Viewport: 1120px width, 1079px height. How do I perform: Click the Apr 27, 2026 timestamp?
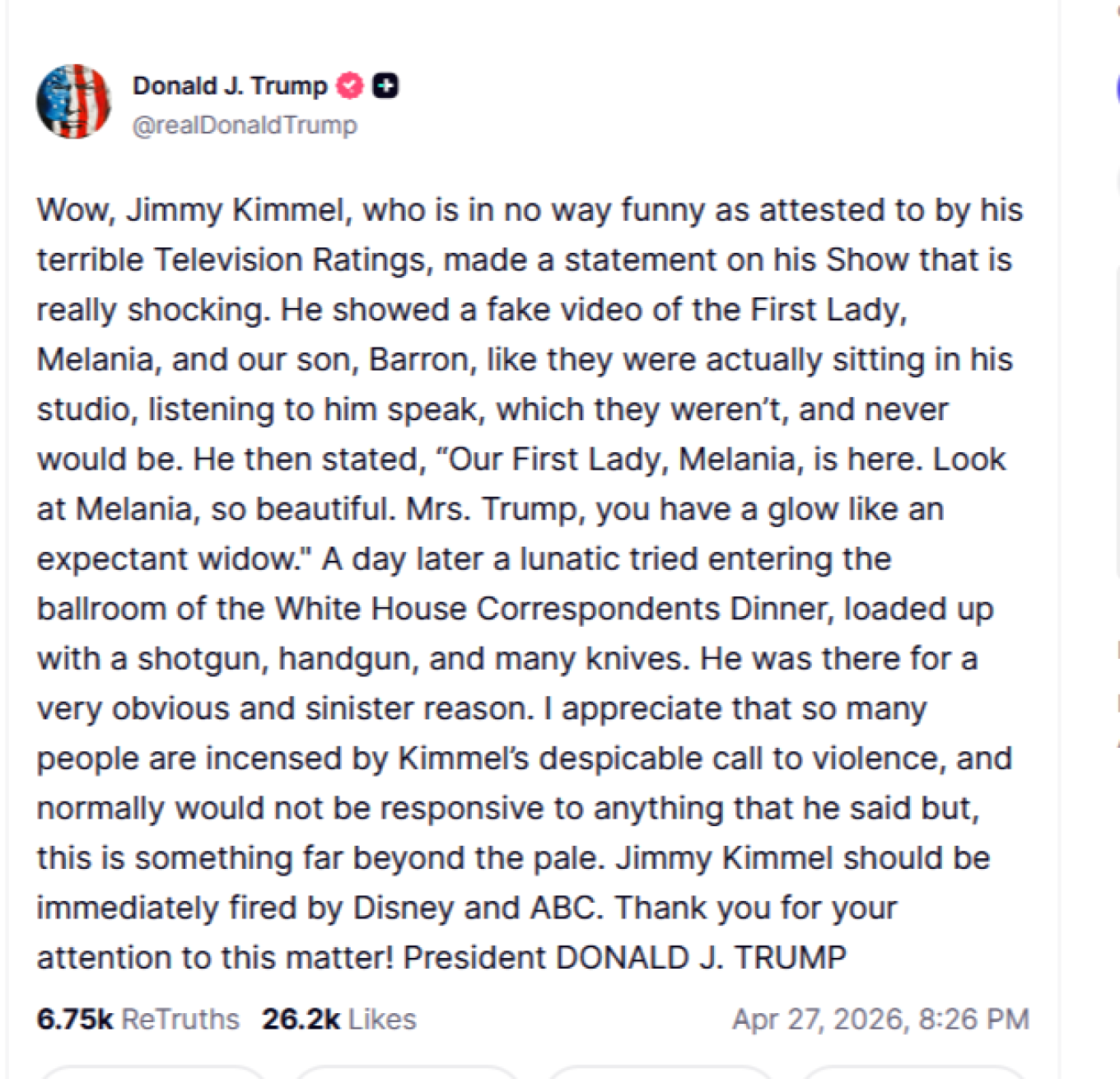[881, 1019]
